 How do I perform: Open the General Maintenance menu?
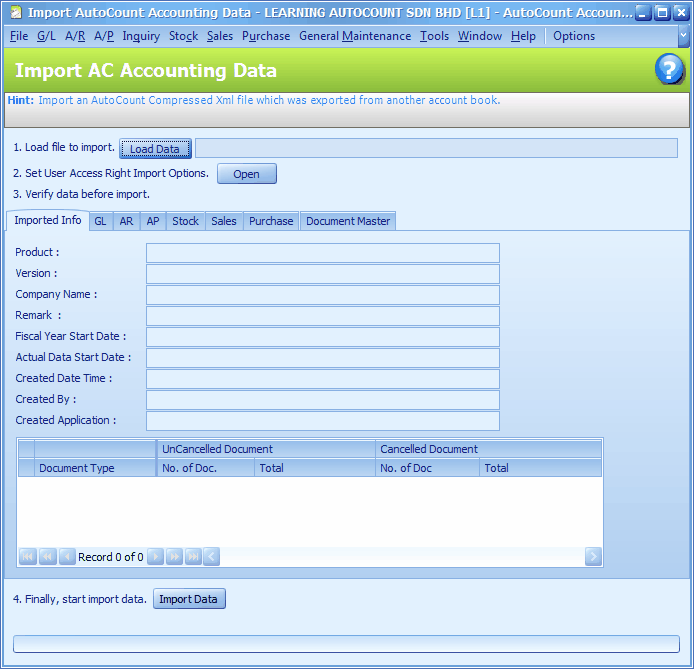click(355, 36)
